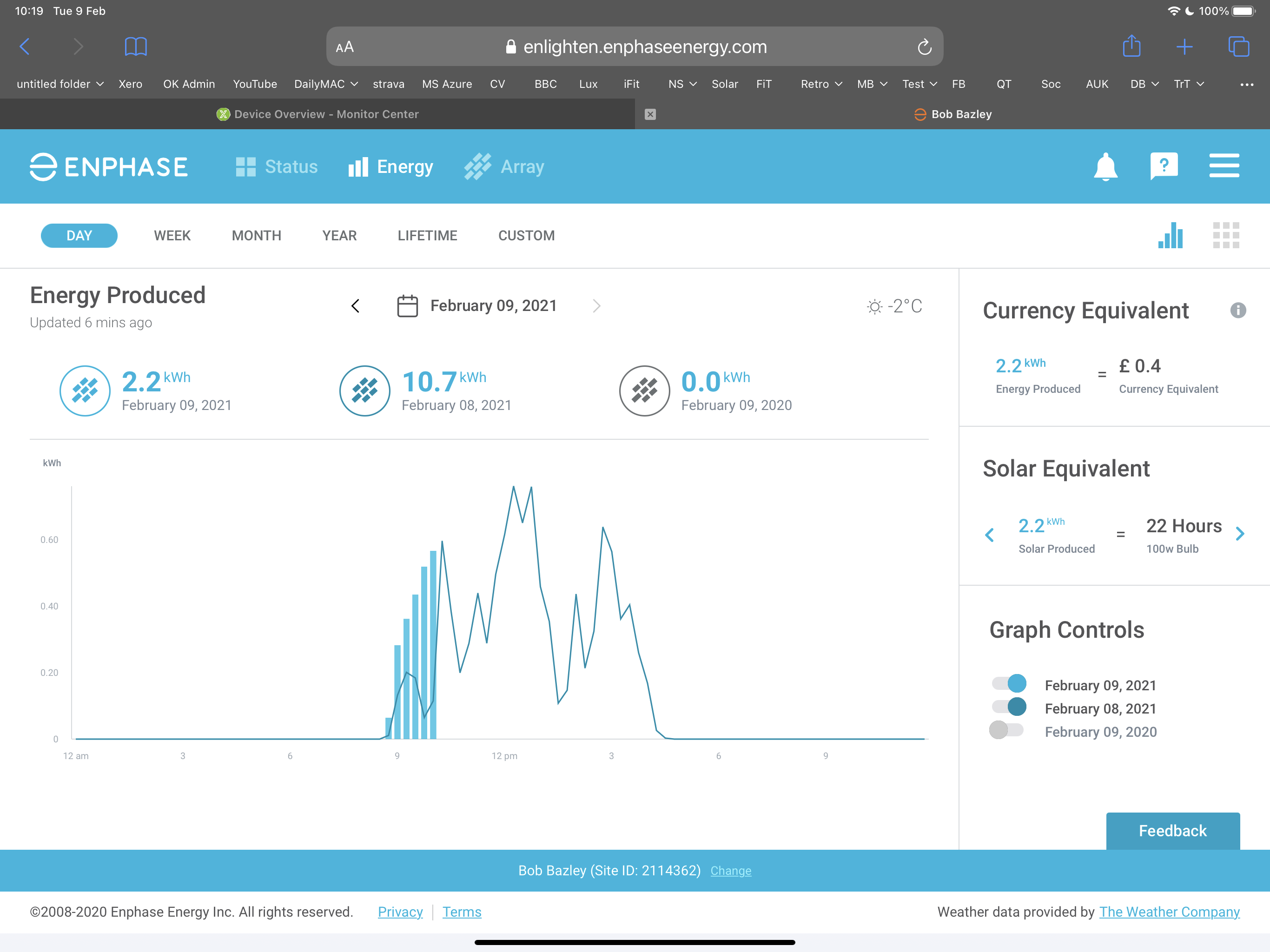1270x952 pixels.
Task: Open reader AA text size menu
Action: click(344, 47)
